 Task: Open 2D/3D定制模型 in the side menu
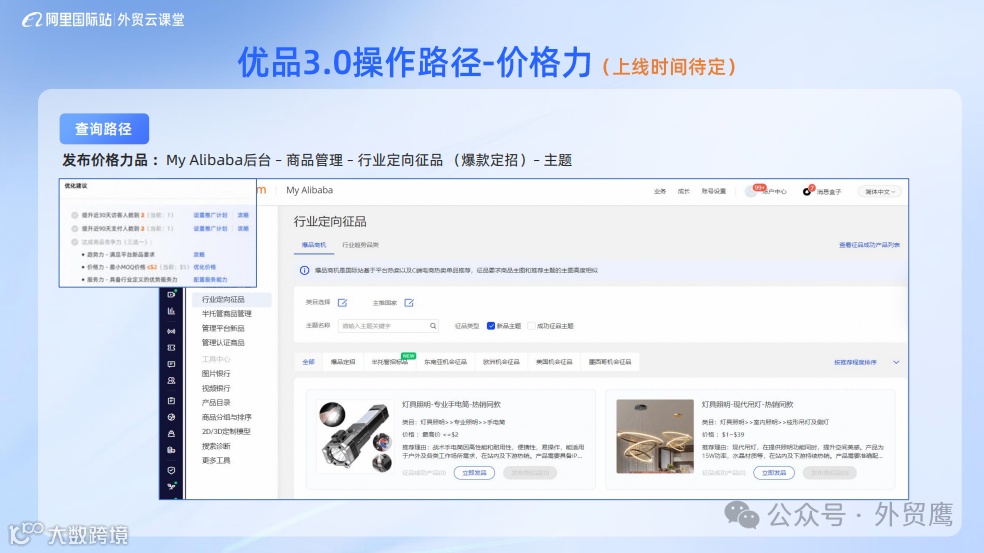tap(226, 431)
